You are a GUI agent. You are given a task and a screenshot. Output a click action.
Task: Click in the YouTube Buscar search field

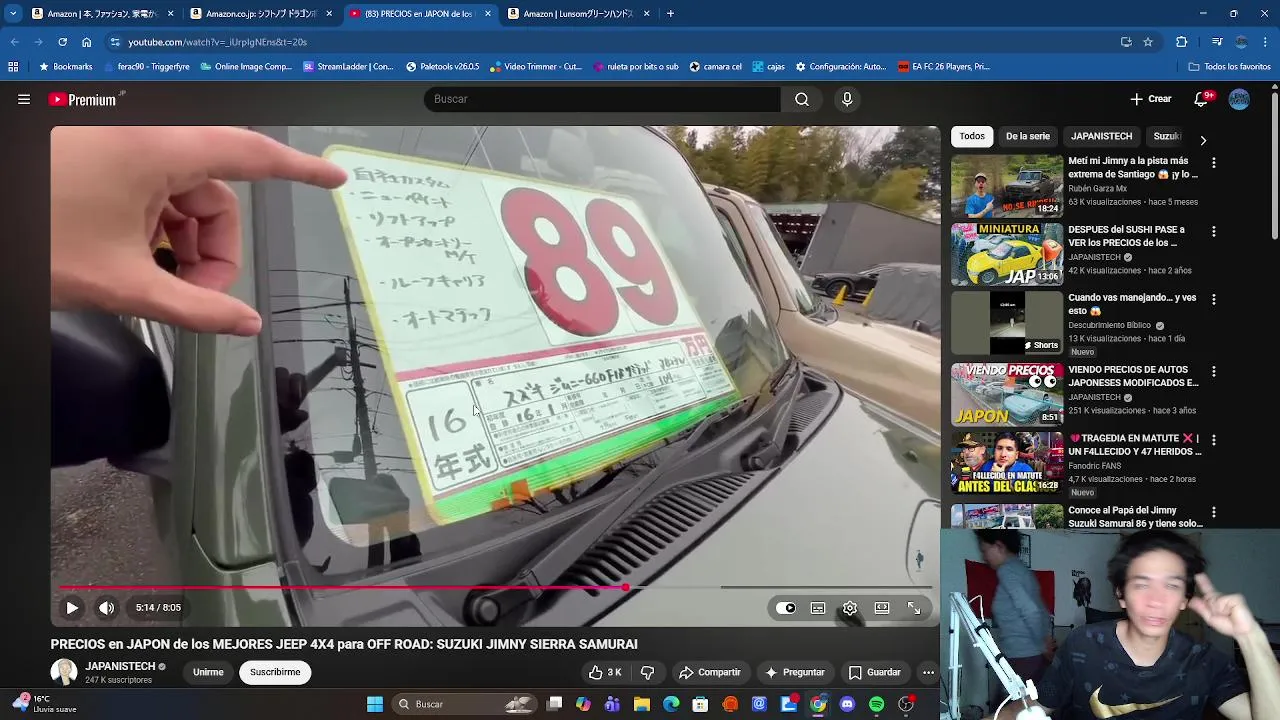point(603,99)
